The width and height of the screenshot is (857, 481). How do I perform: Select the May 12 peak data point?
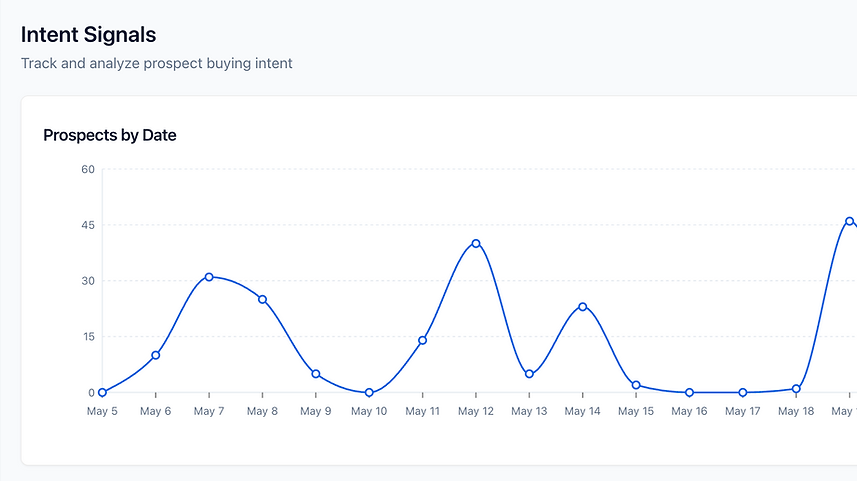476,243
